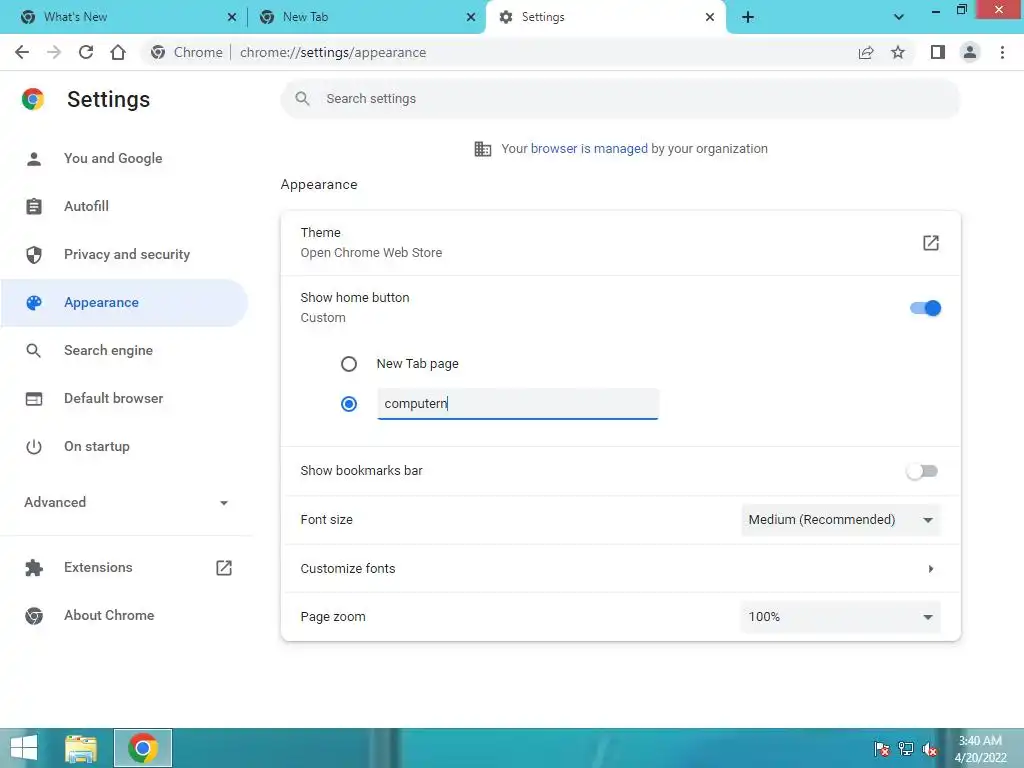Open the Windows Start menu
The width and height of the screenshot is (1024, 768).
tap(24, 748)
